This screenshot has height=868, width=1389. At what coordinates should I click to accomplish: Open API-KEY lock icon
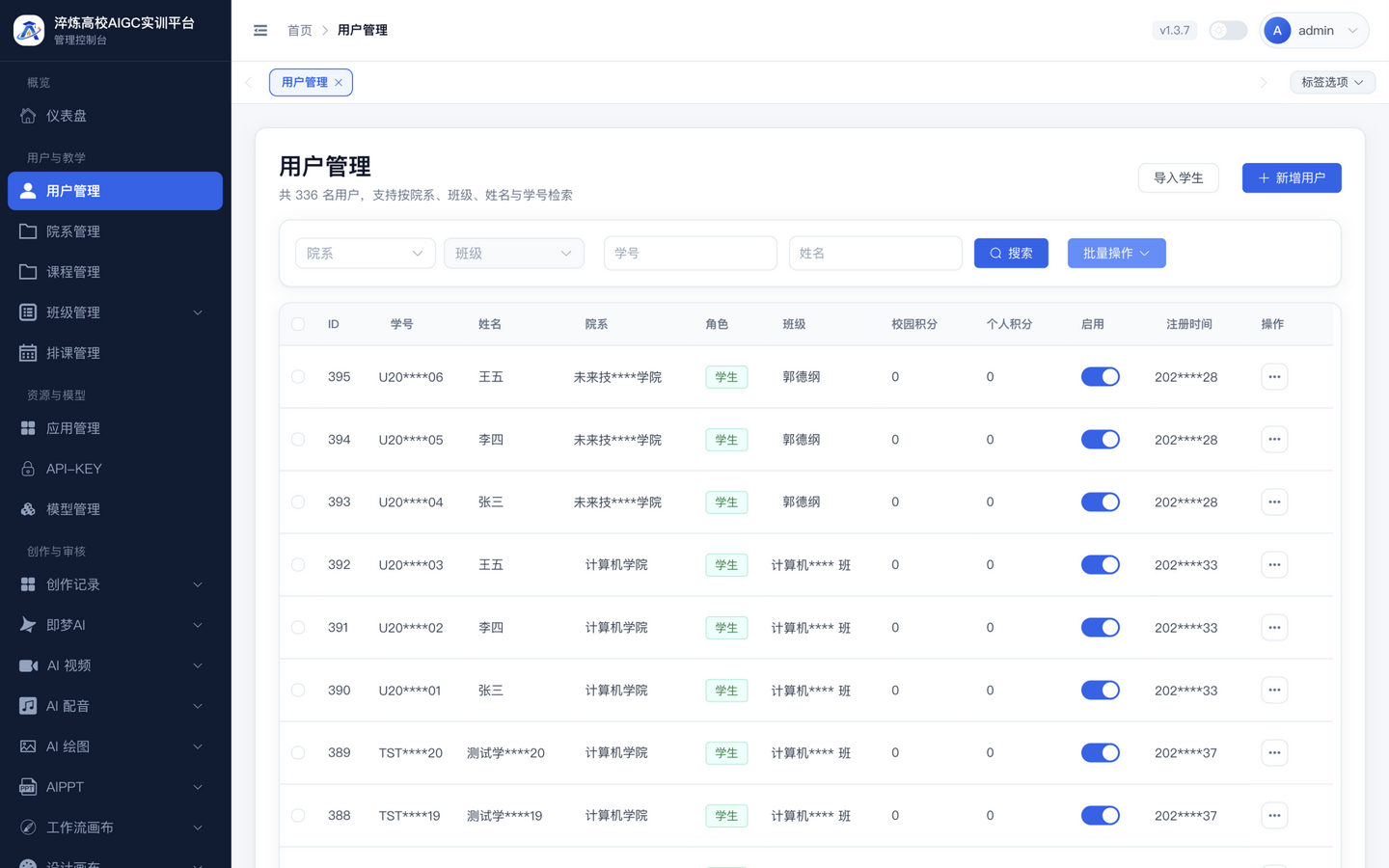click(28, 469)
